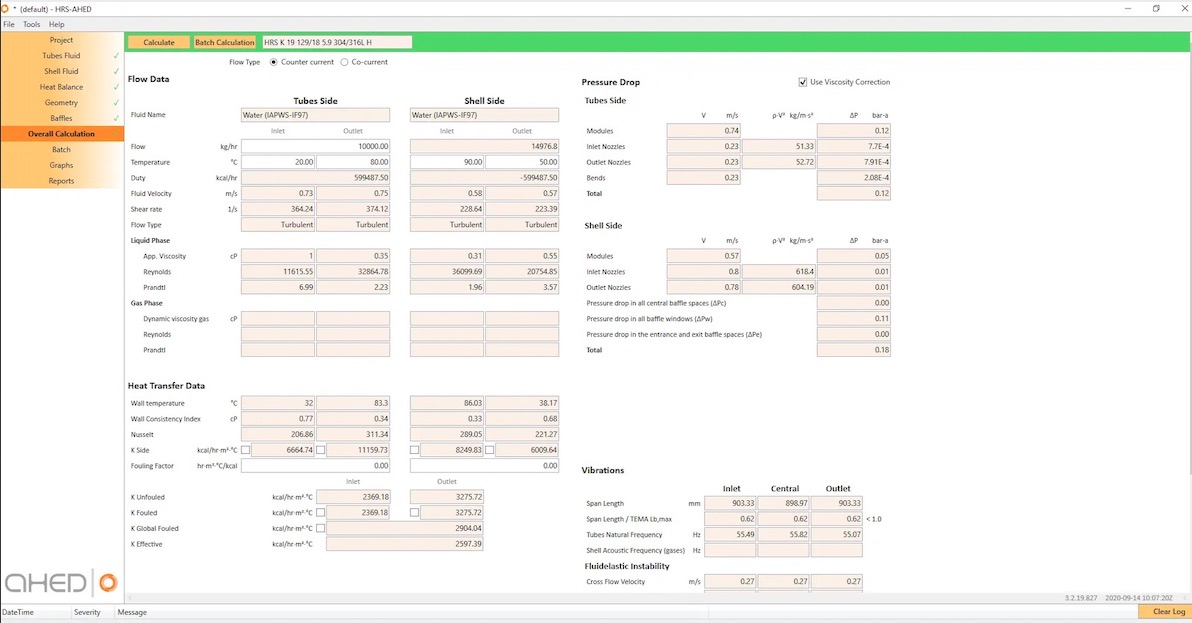Viewport: 1192px width, 623px height.
Task: Toggle checkbox beside K Side 6009.64
Action: coord(490,450)
